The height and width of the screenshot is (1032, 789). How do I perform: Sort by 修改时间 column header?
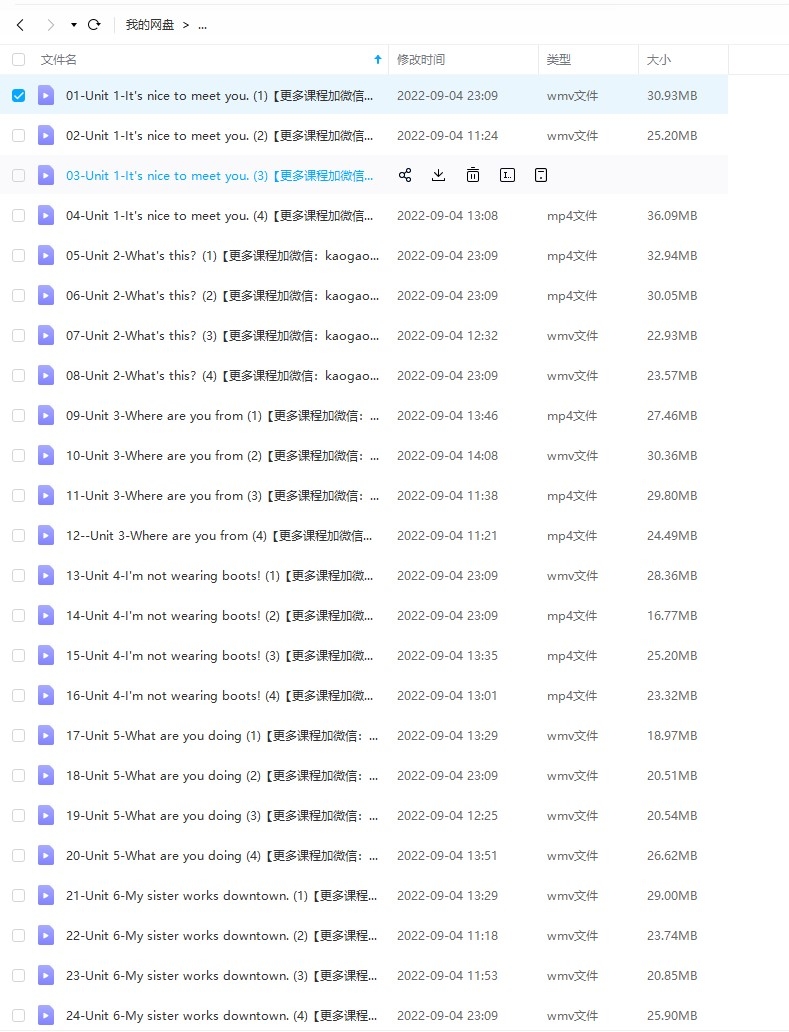[421, 60]
